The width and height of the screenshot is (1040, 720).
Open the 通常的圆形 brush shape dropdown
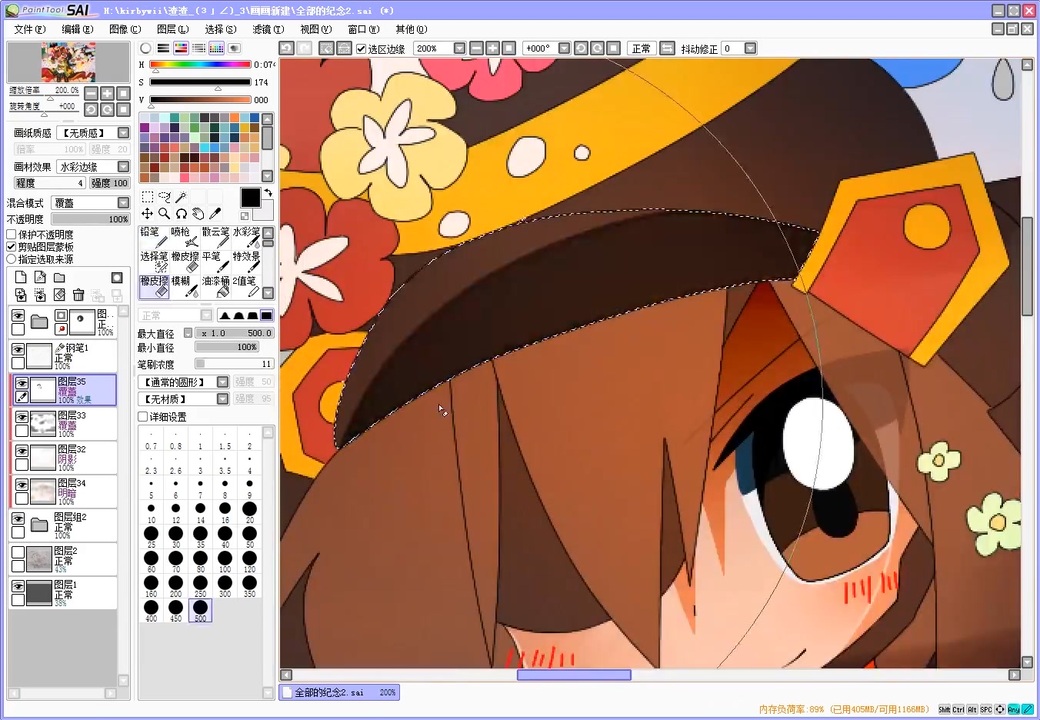[x=223, y=382]
